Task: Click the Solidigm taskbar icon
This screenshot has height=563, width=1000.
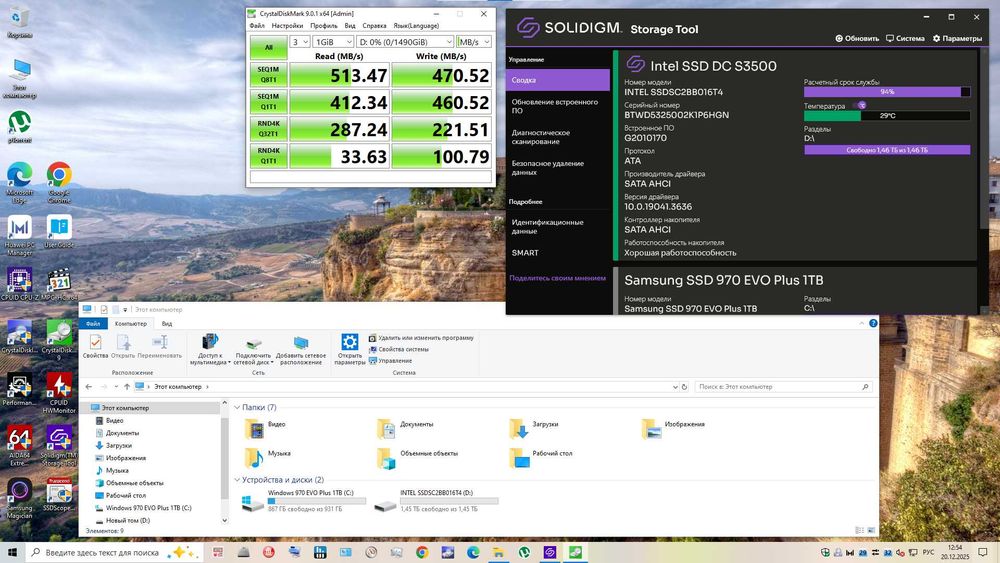Action: click(x=550, y=552)
